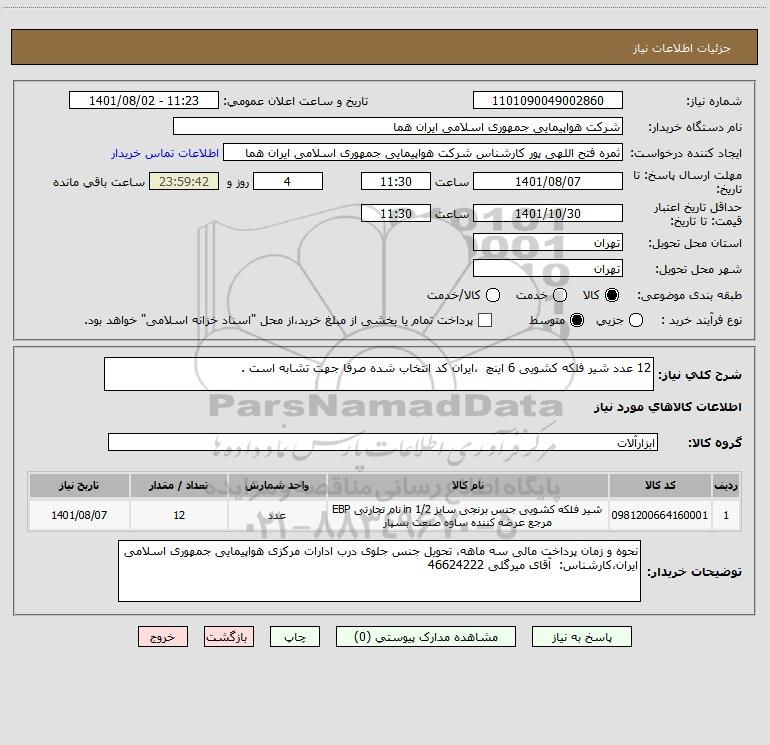Click the اطلاعات کالاهای مورد نیاز heading
This screenshot has height=745, width=770.
pos(668,407)
